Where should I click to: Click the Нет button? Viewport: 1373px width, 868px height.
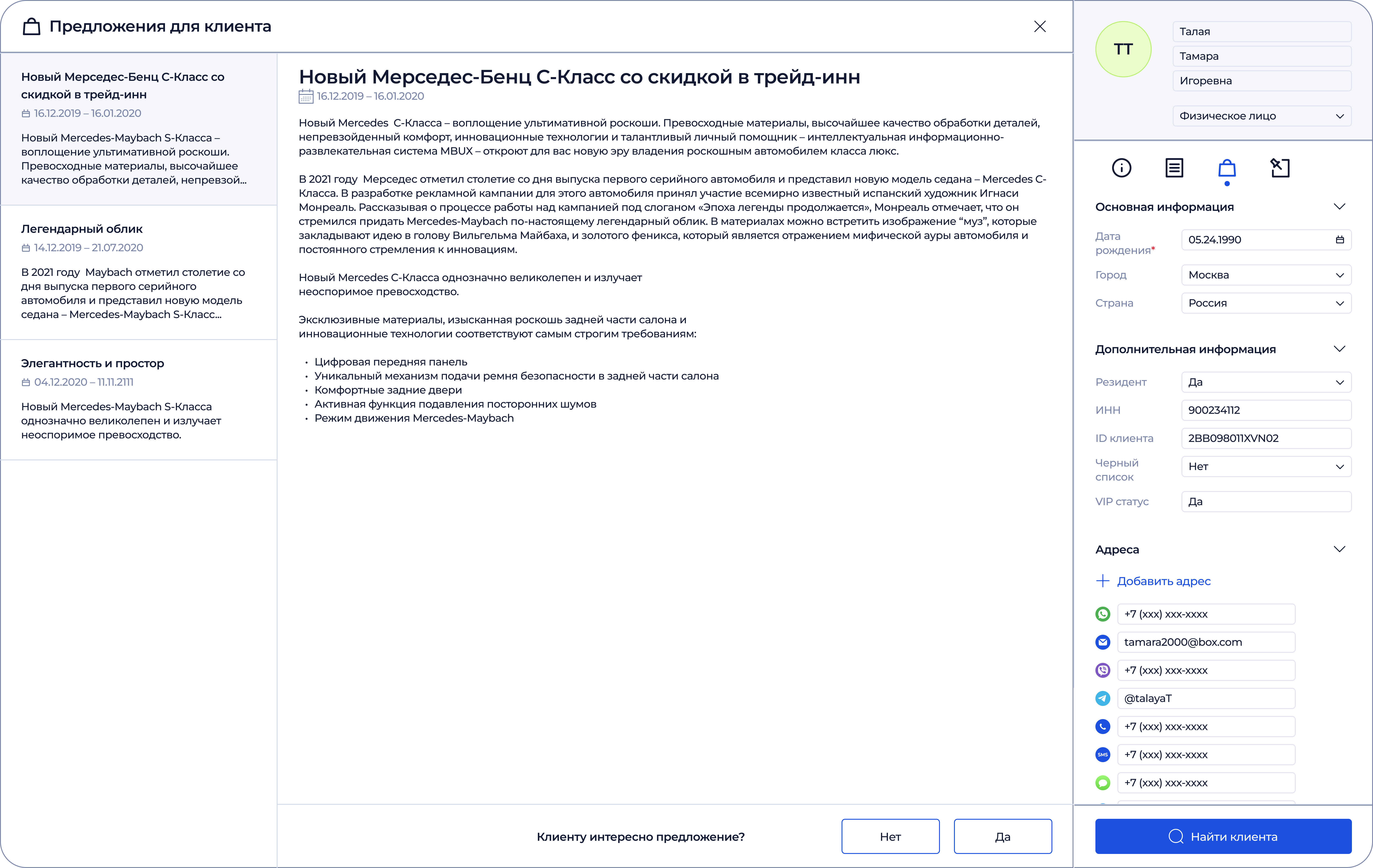click(890, 836)
